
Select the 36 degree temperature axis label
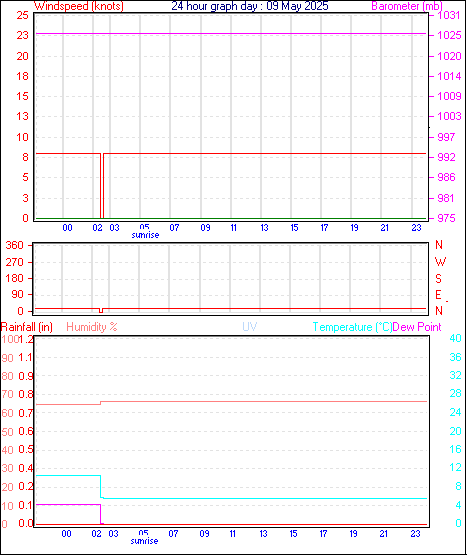click(x=455, y=357)
